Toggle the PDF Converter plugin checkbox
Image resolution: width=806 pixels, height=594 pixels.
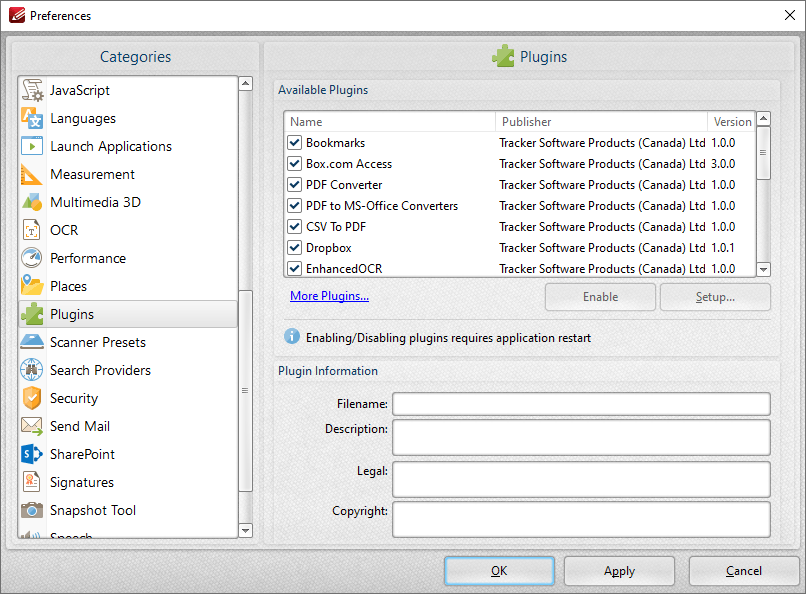(x=295, y=184)
